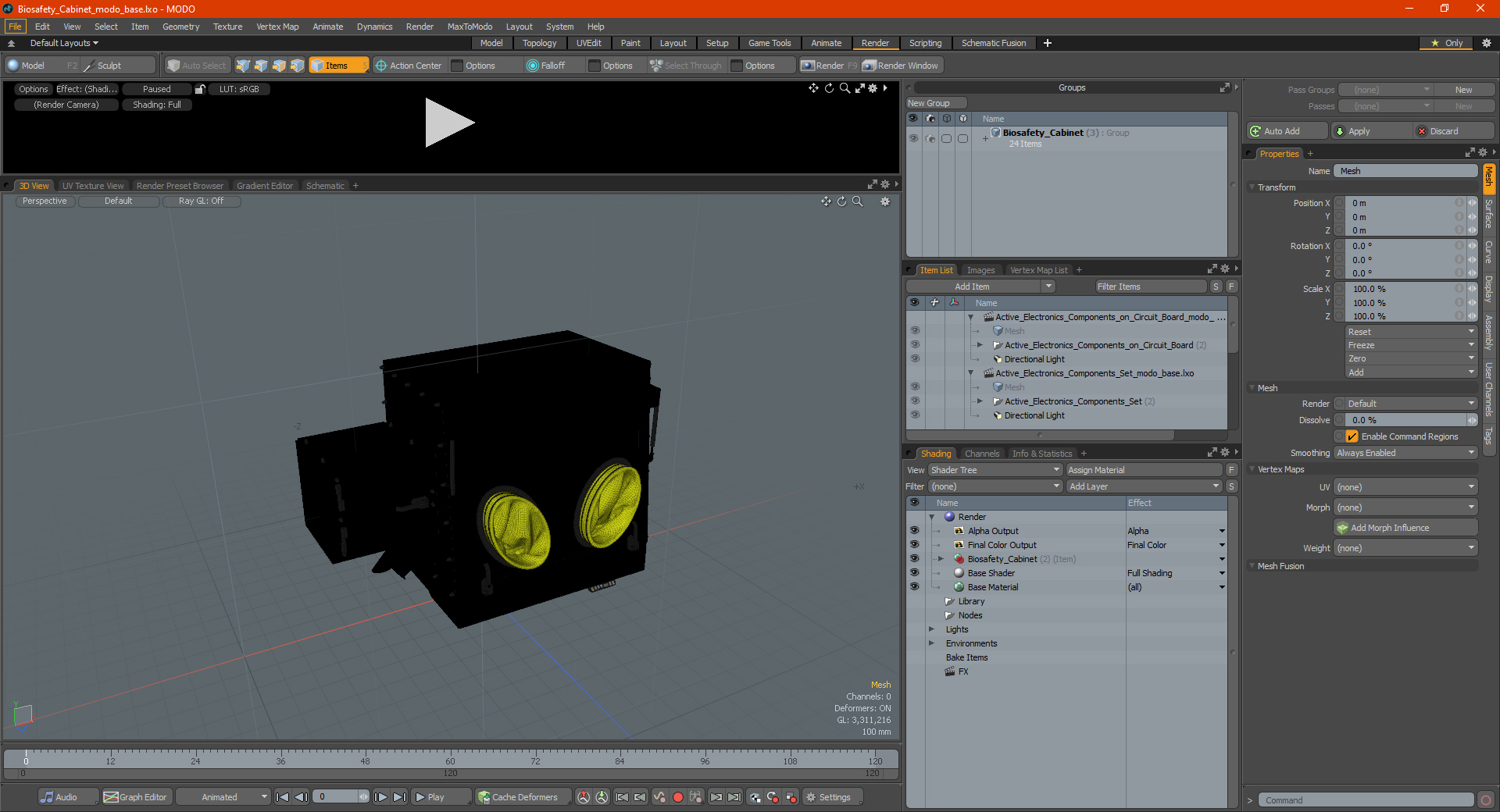Step forward one frame in transport

[x=380, y=797]
